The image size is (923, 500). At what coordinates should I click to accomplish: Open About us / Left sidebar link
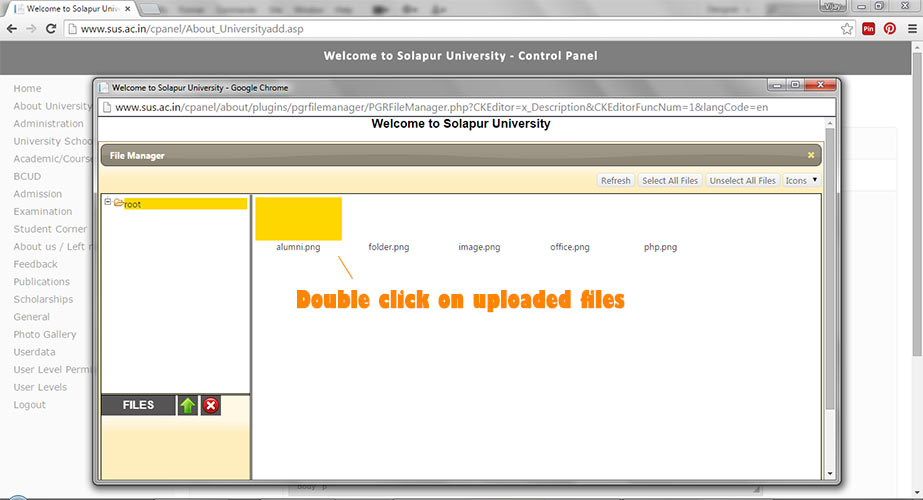point(53,247)
